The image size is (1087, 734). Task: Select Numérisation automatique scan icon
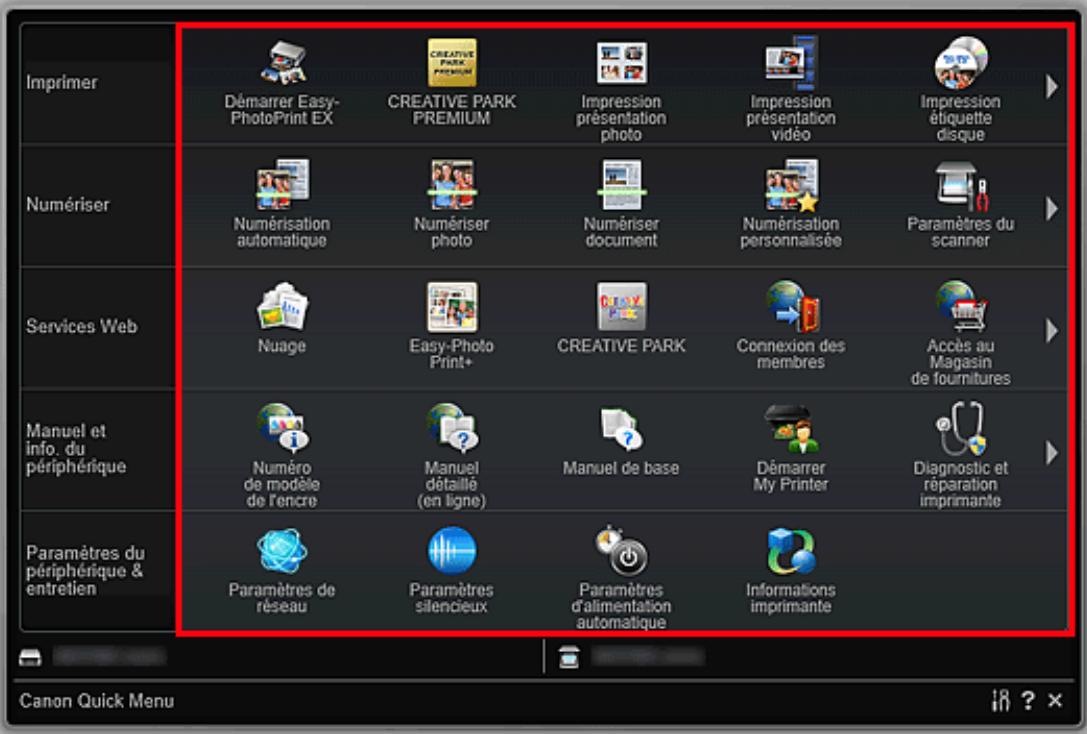coord(282,184)
